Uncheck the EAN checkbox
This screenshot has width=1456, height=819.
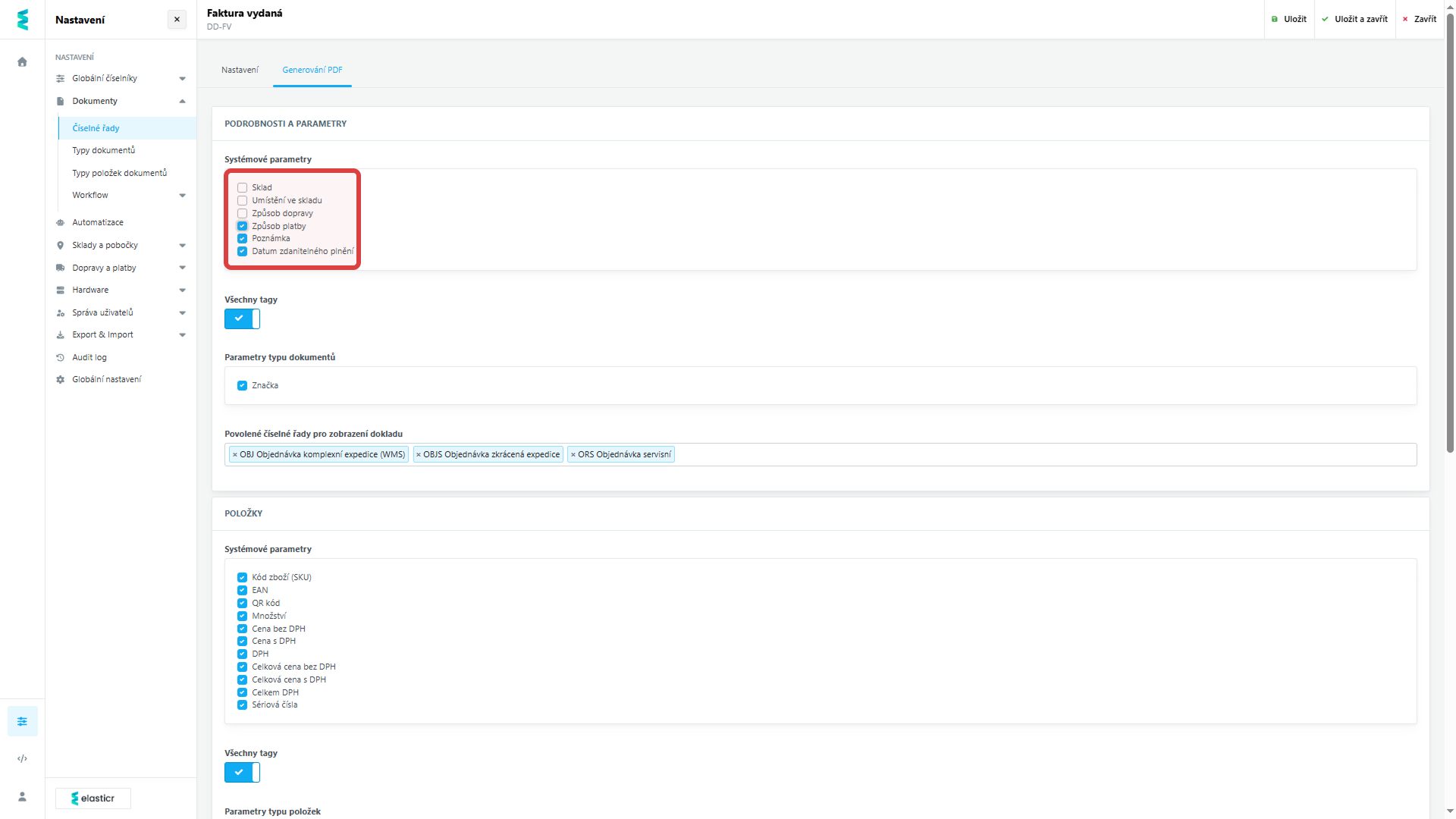tap(242, 590)
